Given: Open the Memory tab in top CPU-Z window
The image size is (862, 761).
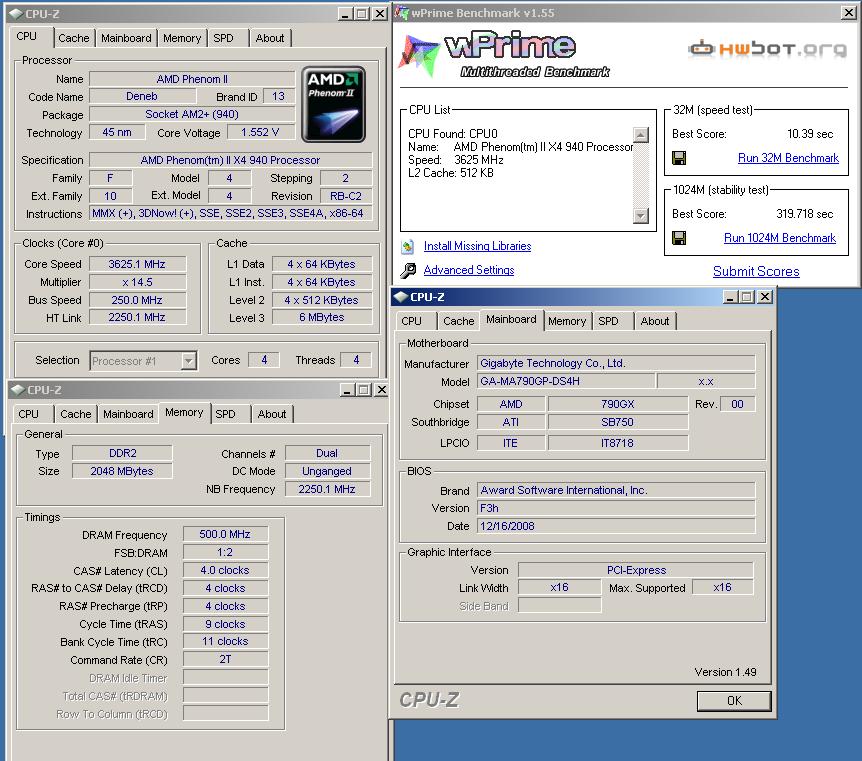Looking at the screenshot, I should point(182,38).
